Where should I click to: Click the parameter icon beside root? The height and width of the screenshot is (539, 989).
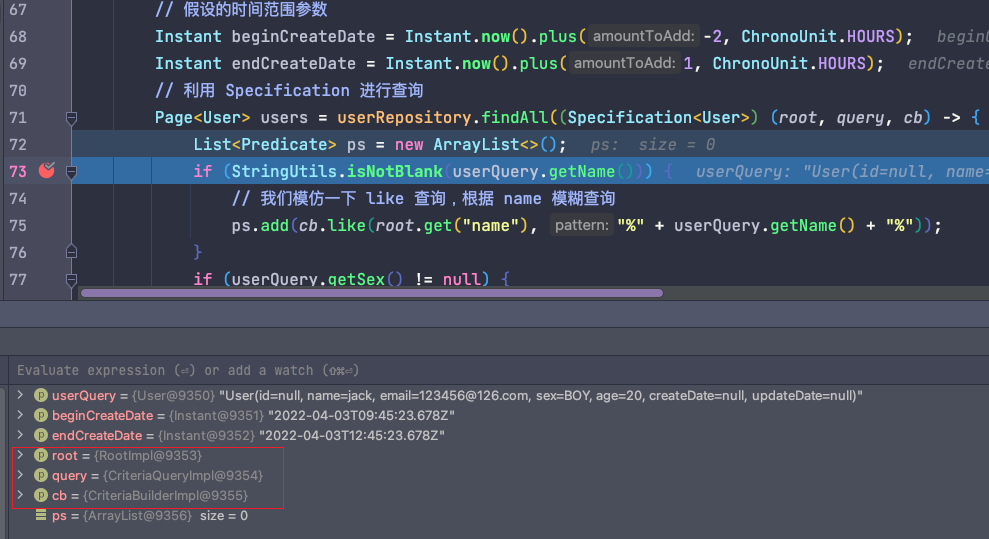(x=41, y=455)
